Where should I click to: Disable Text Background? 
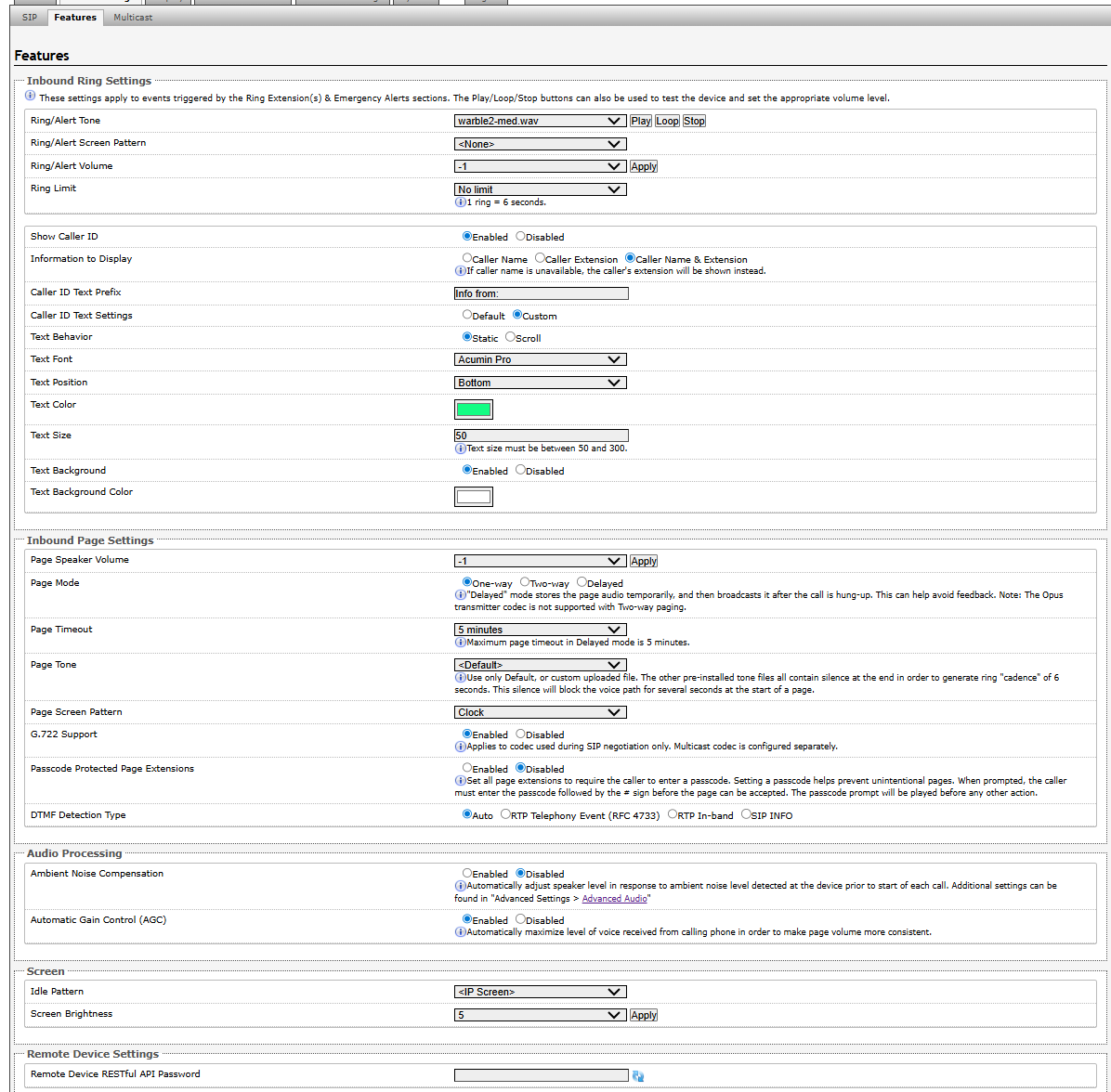tap(520, 470)
